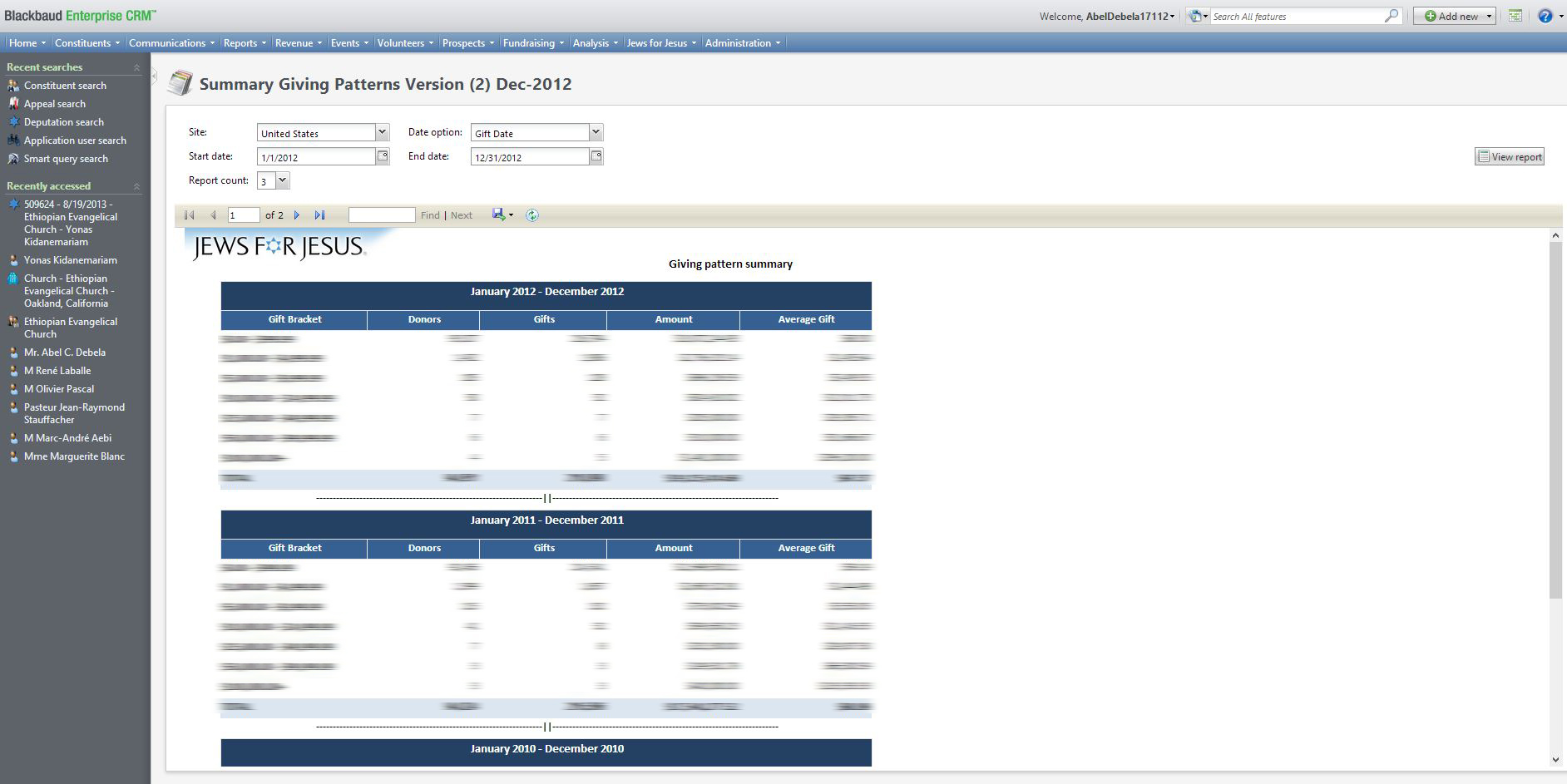Open the Site dropdown showing United States
The image size is (1567, 784).
(x=382, y=132)
